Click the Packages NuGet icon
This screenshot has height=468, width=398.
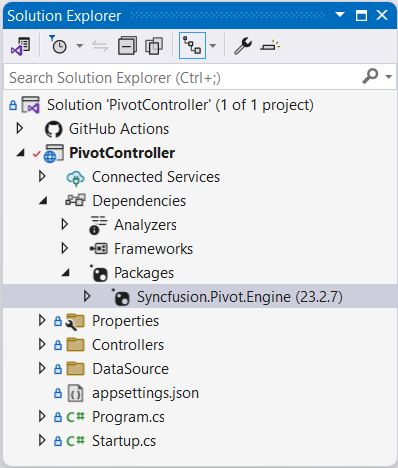99,273
